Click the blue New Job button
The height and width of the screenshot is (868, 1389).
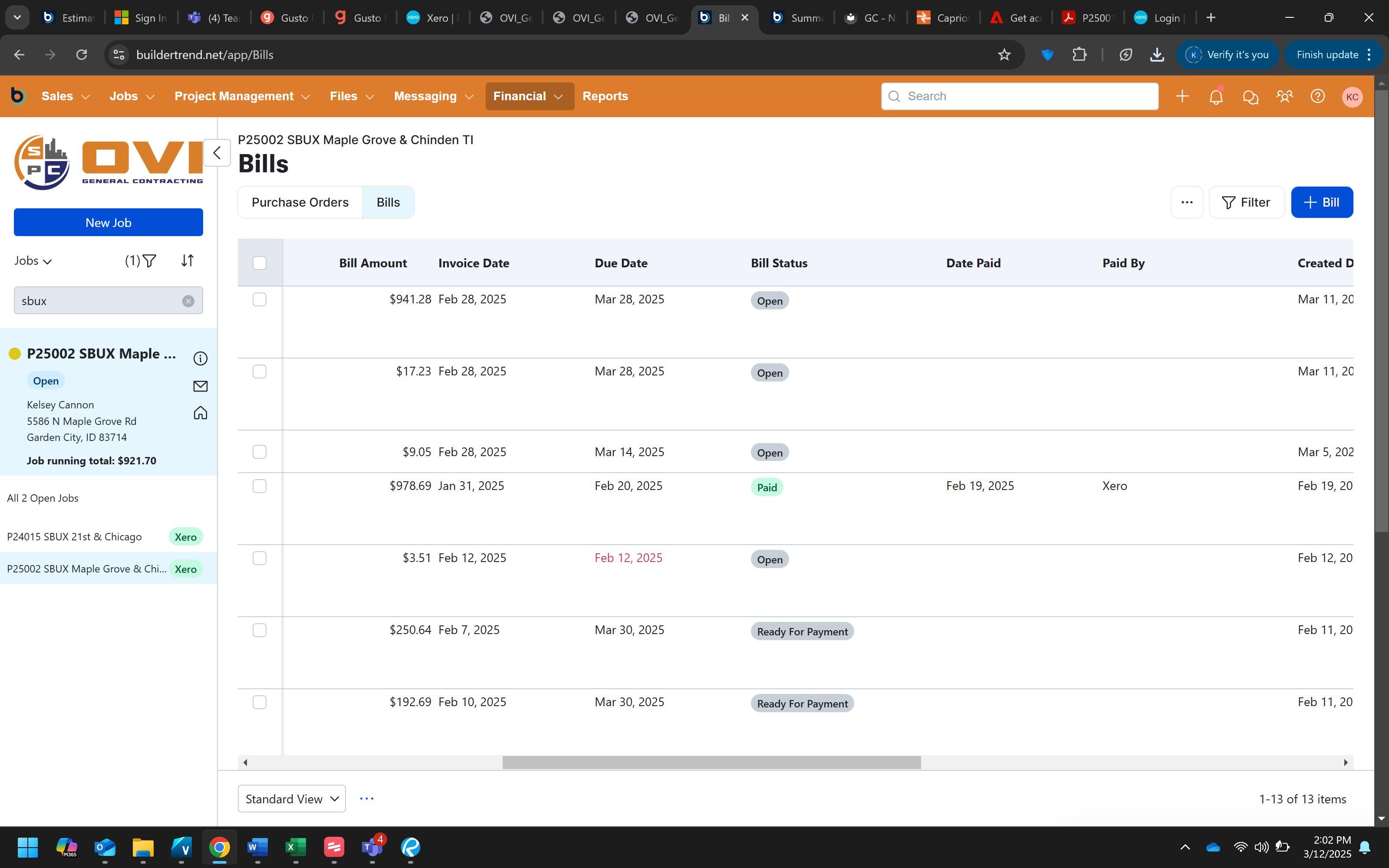pos(109,223)
